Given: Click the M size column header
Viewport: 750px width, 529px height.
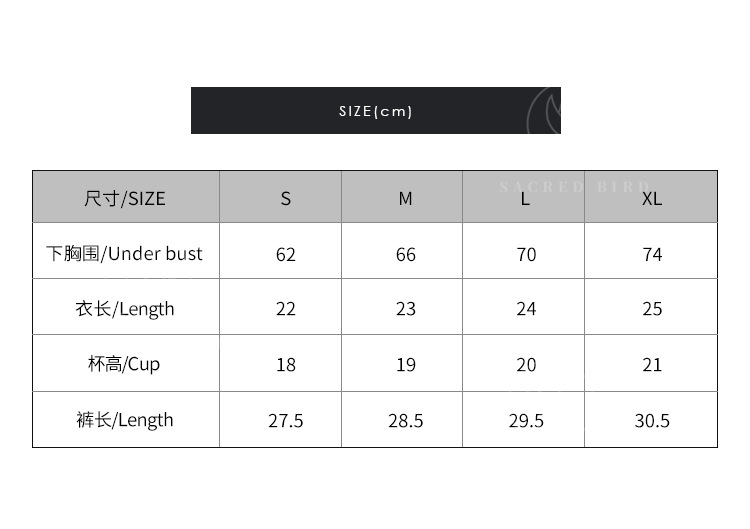Looking at the screenshot, I should [x=405, y=198].
